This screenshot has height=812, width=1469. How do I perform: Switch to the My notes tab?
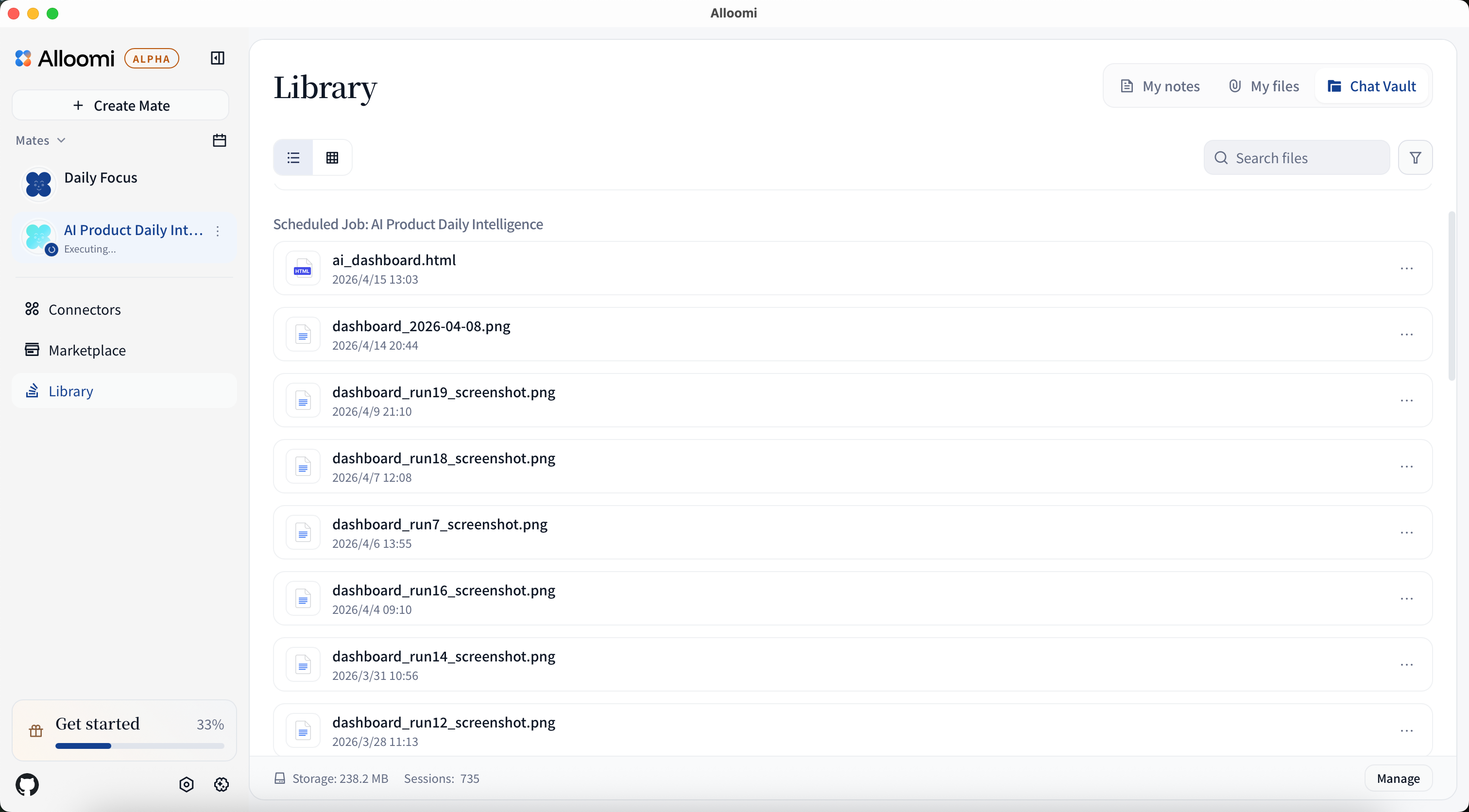pyautogui.click(x=1160, y=86)
